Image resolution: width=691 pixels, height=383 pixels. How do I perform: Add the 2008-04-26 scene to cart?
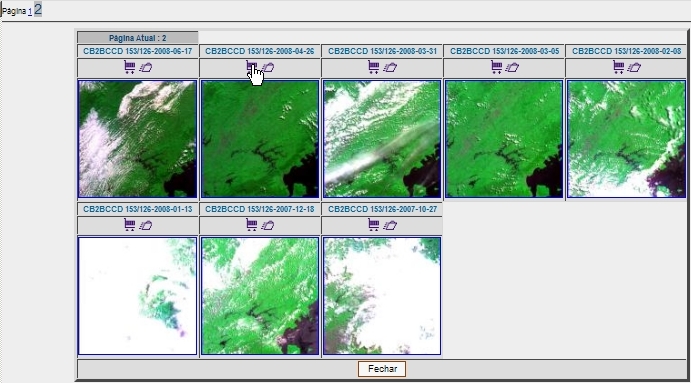pyautogui.click(x=252, y=67)
